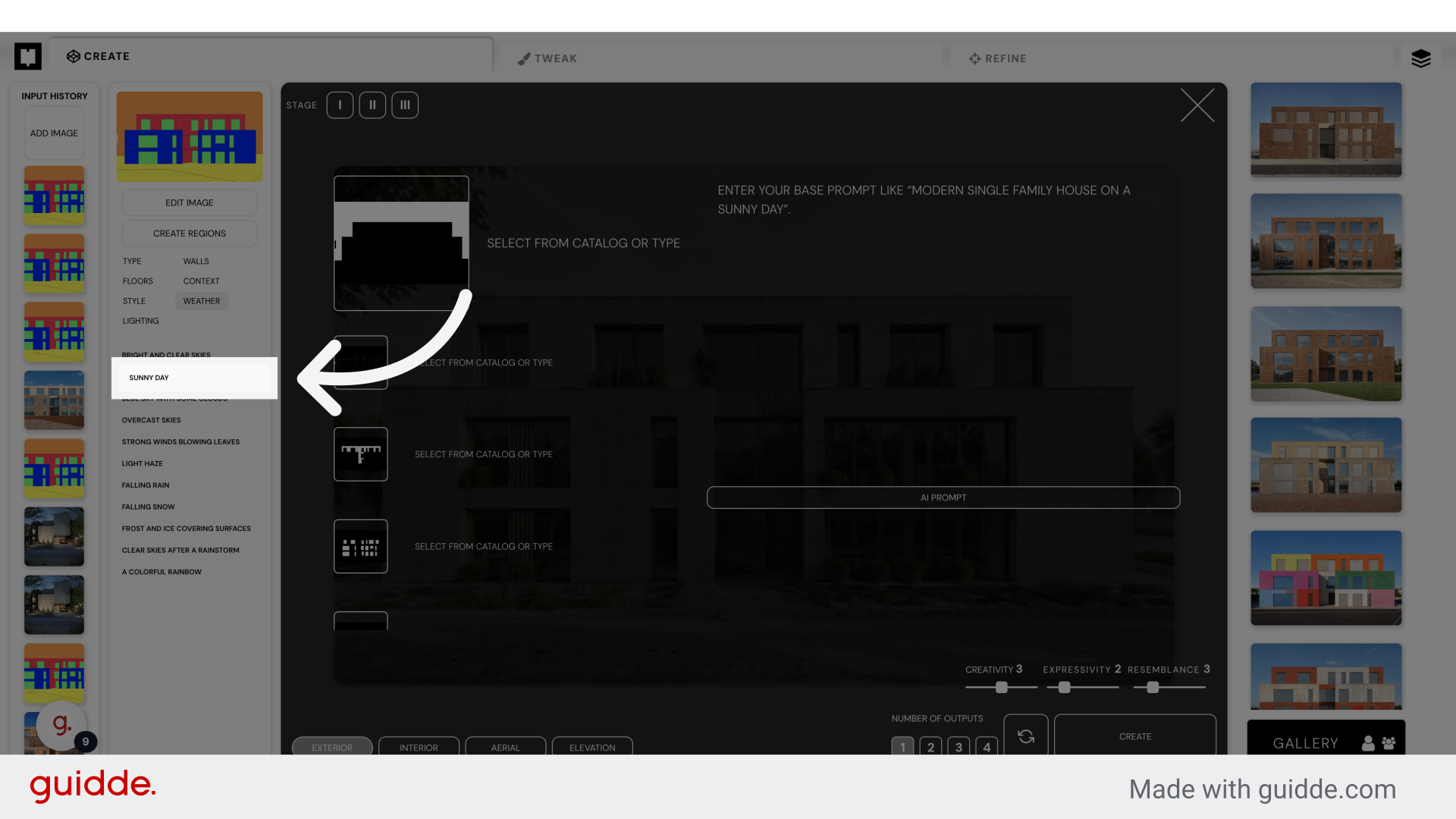
Task: Click the main colored input image preview
Action: coord(190,136)
